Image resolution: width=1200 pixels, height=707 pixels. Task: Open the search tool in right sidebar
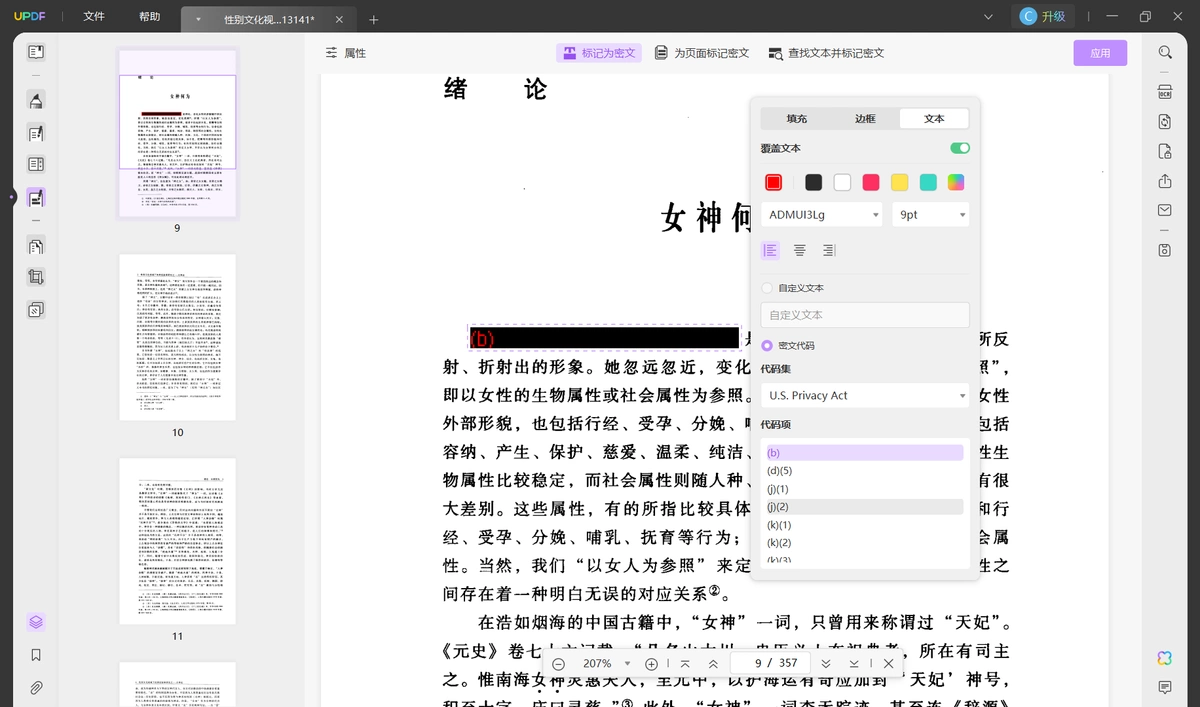click(x=1165, y=52)
